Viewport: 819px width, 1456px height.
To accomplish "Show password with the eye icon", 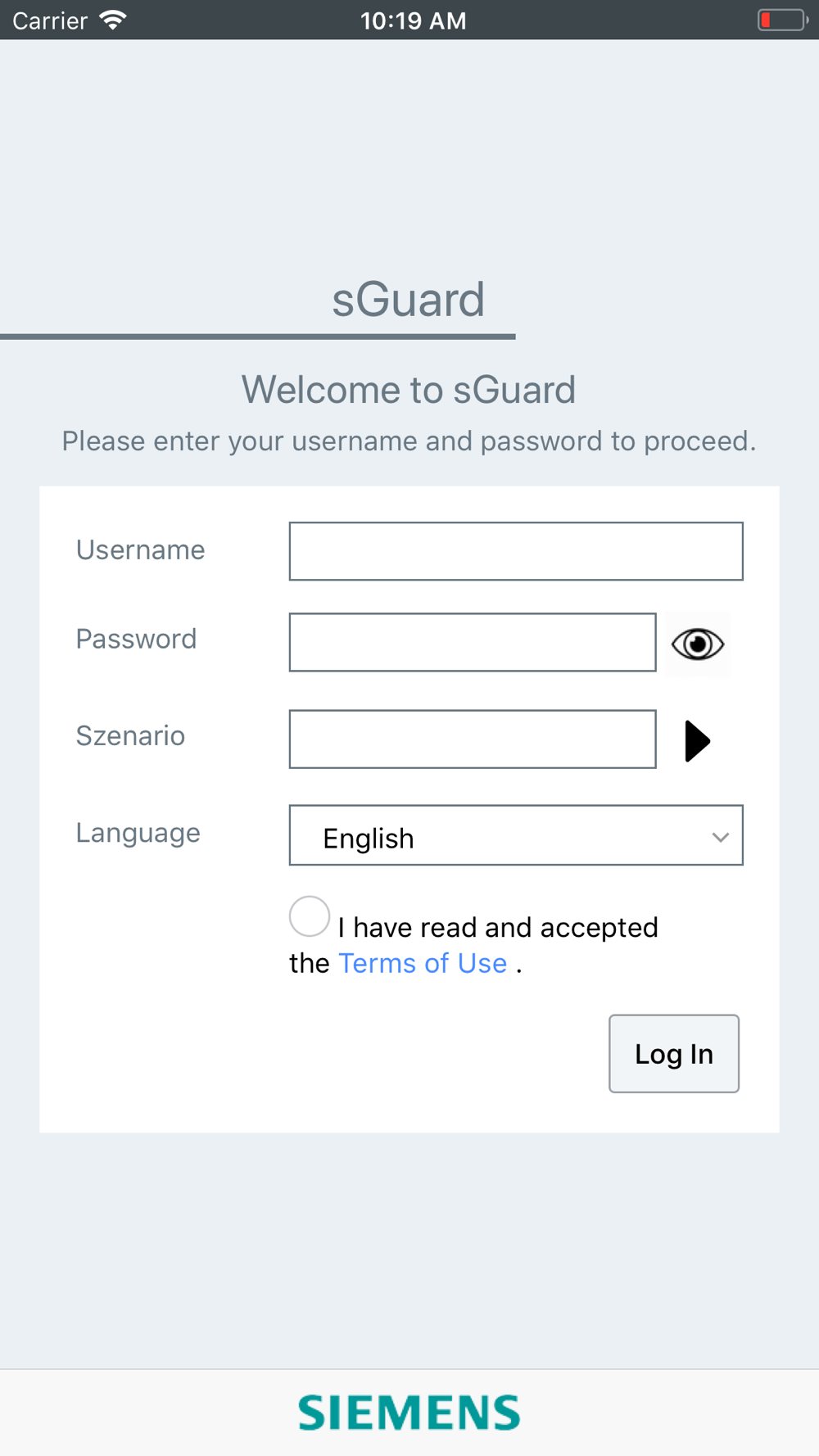I will 698,644.
